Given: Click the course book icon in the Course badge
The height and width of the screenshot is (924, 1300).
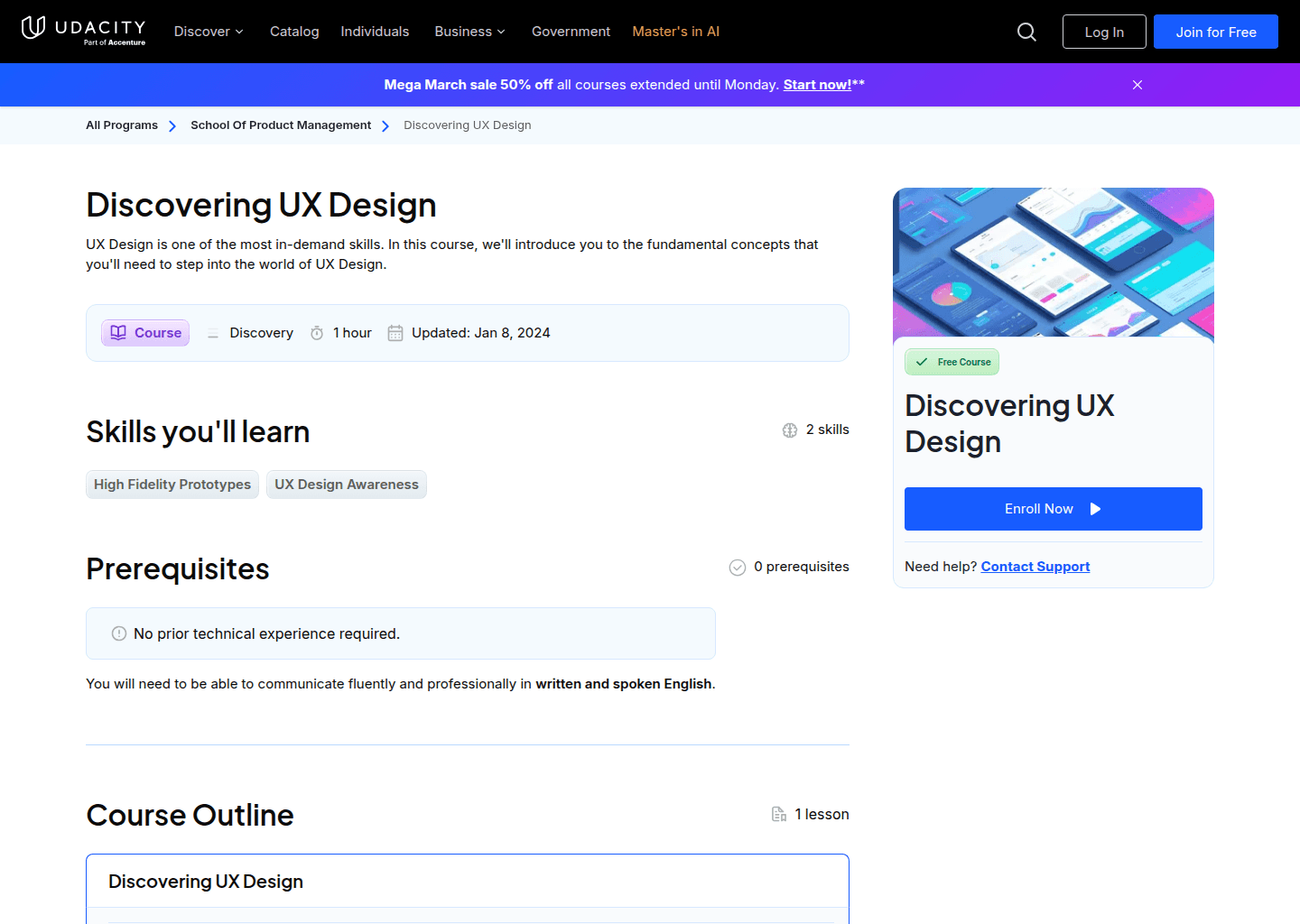Looking at the screenshot, I should 118,332.
